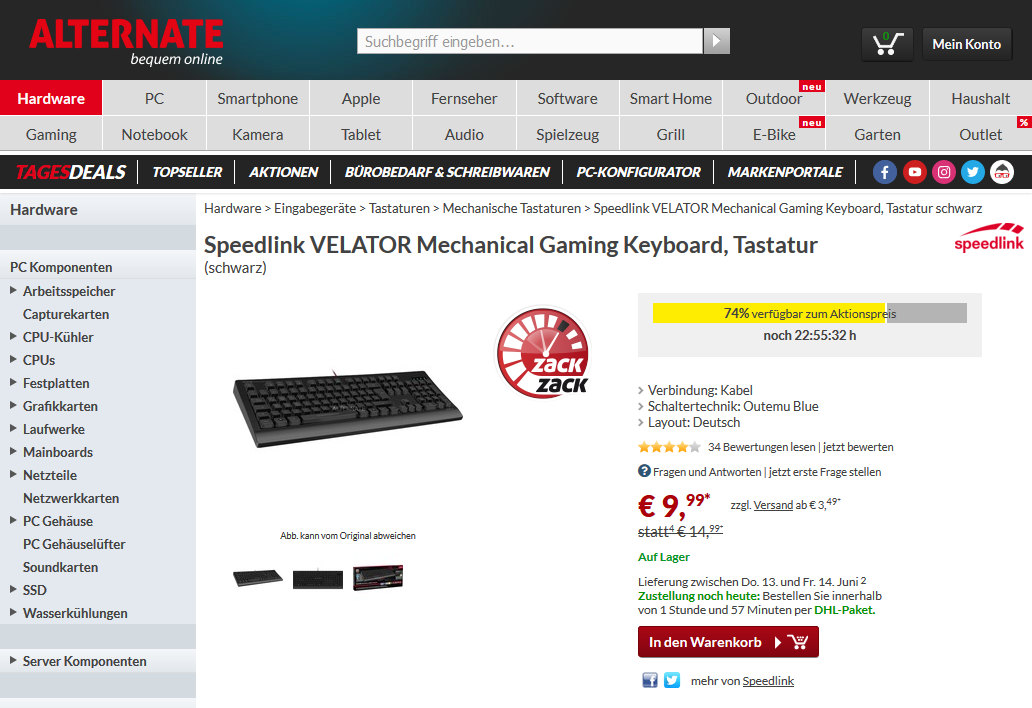Select the TOPSELLER menu item
1032x708 pixels.
[187, 172]
